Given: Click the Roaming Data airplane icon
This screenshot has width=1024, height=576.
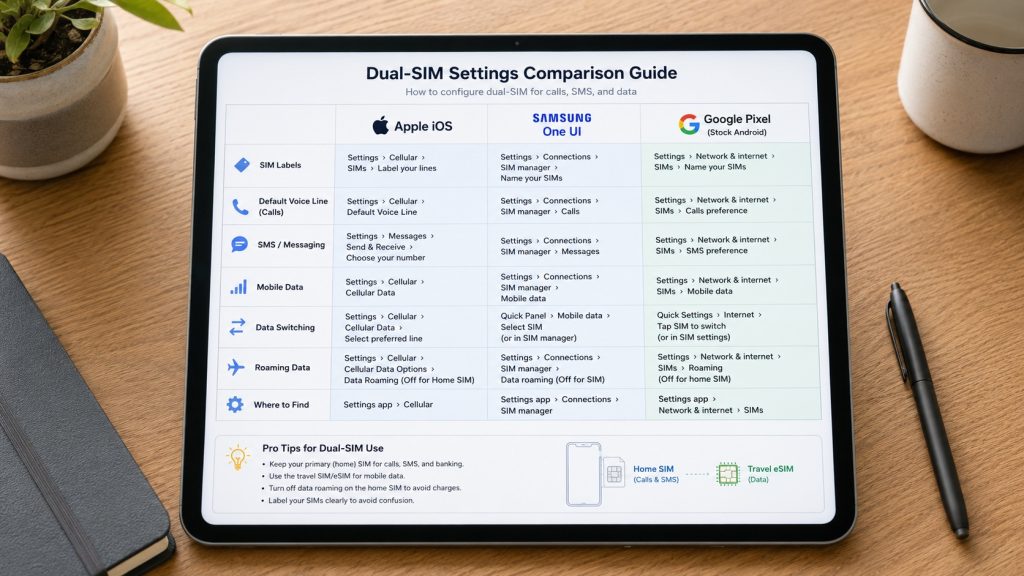Looking at the screenshot, I should 236,367.
